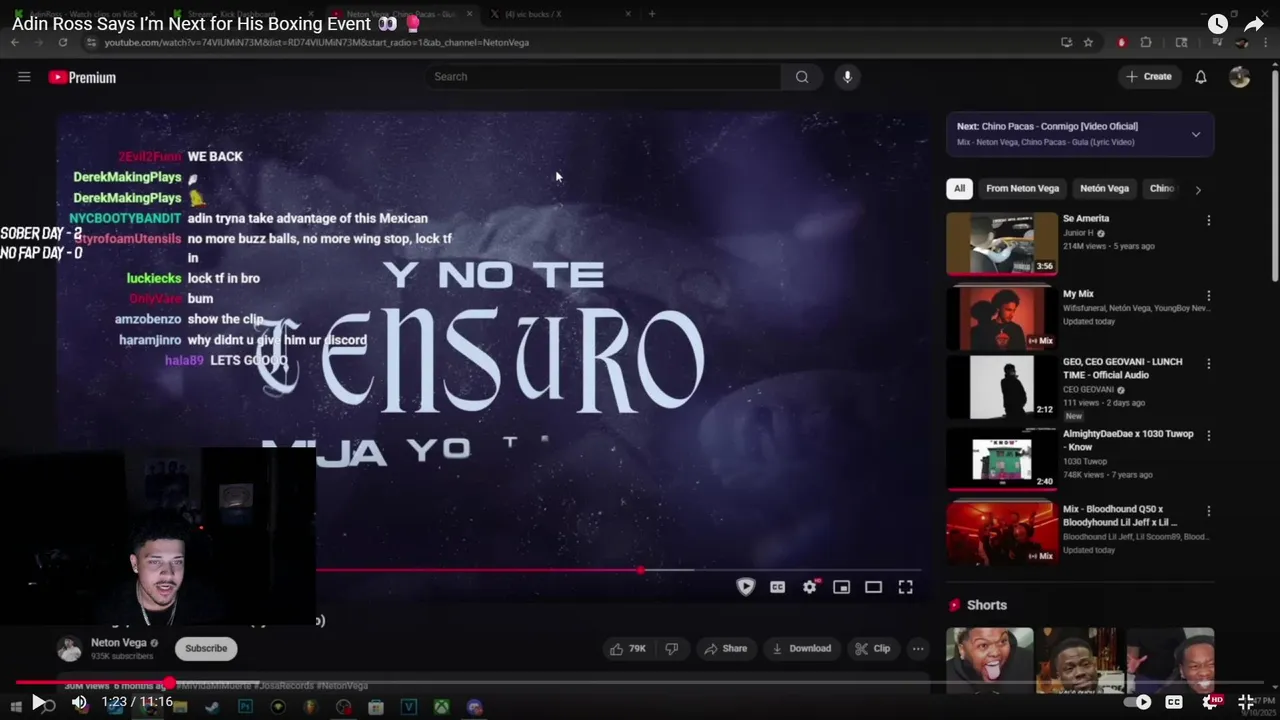The width and height of the screenshot is (1280, 720).
Task: Mute the outer video player volume
Action: pos(79,702)
